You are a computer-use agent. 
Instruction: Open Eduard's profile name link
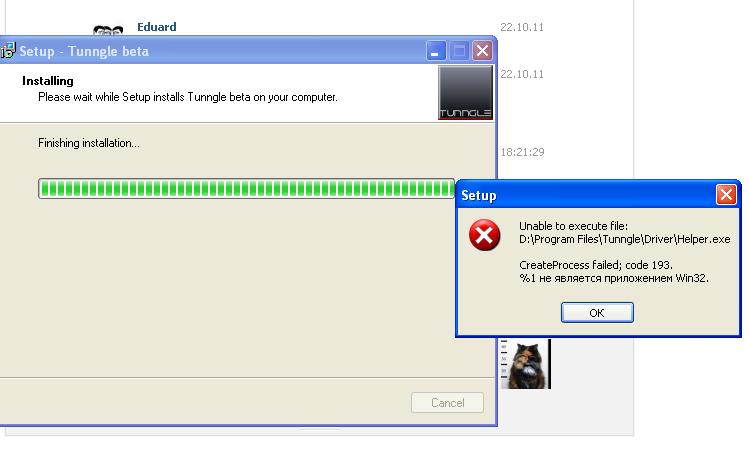[x=157, y=27]
